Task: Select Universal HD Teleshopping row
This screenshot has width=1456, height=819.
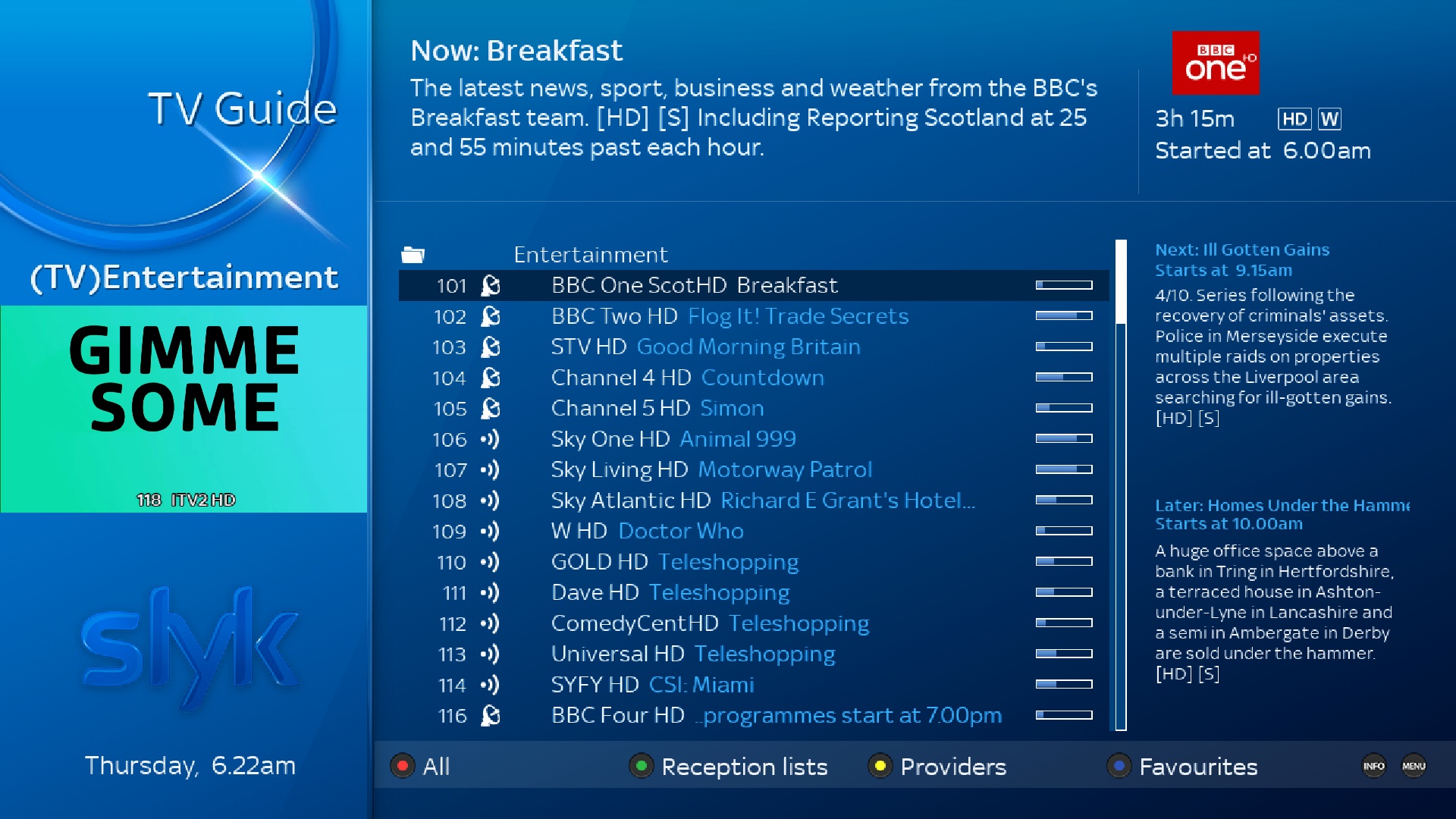Action: (754, 654)
